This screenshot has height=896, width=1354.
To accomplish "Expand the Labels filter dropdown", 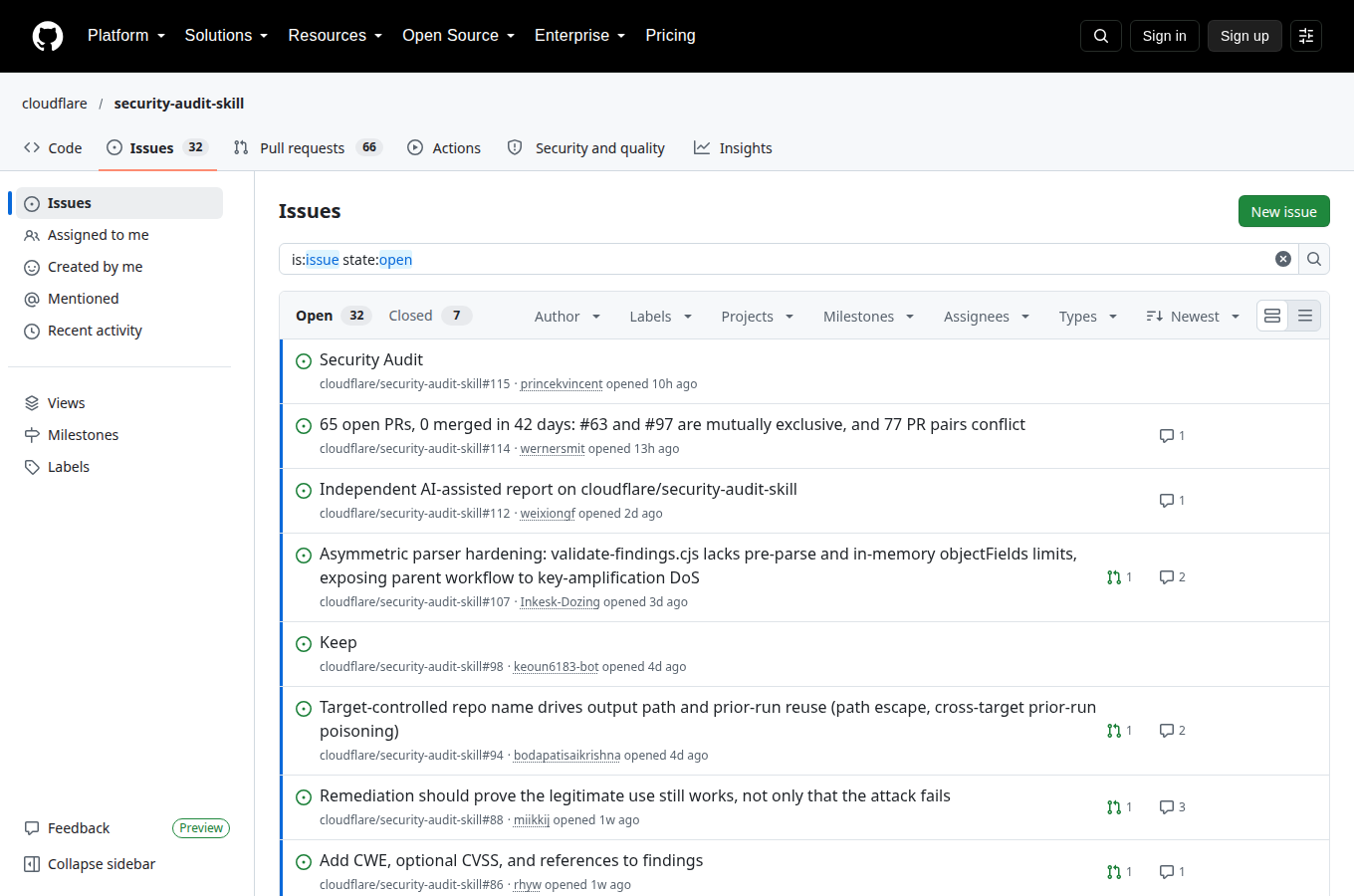I will 660,317.
